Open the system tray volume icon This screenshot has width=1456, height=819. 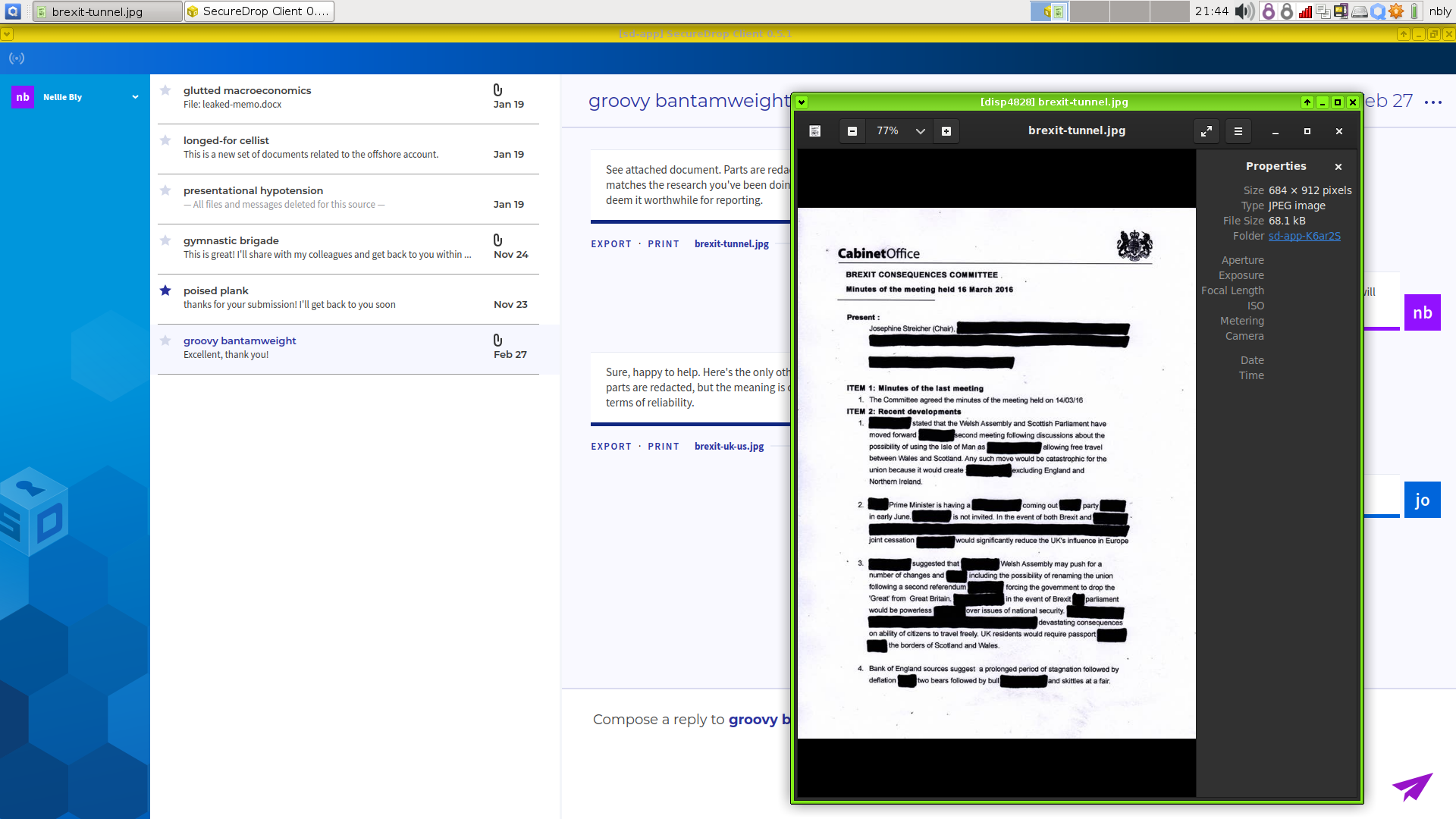[x=1244, y=11]
